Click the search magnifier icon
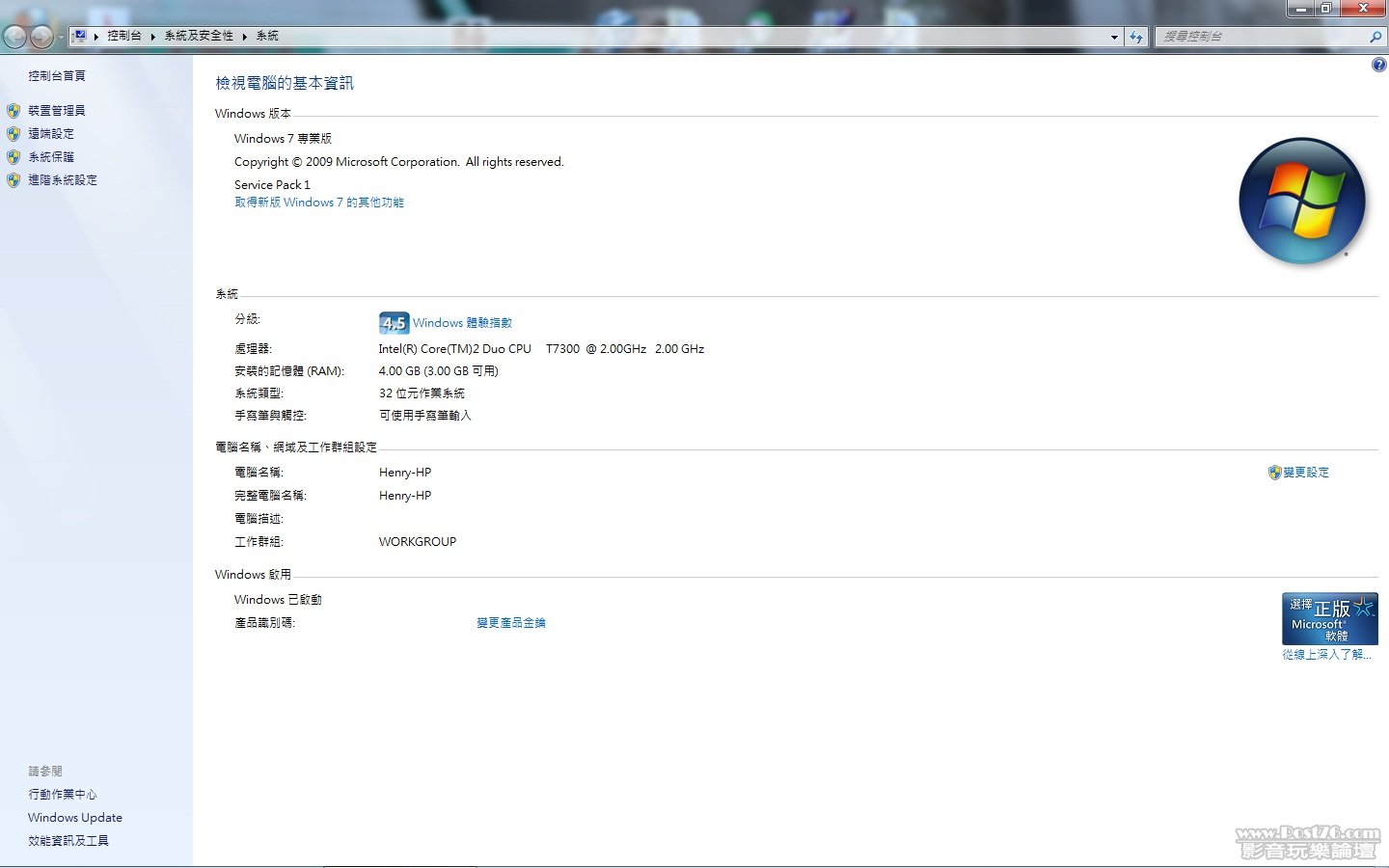This screenshot has height=868, width=1389. click(1375, 37)
